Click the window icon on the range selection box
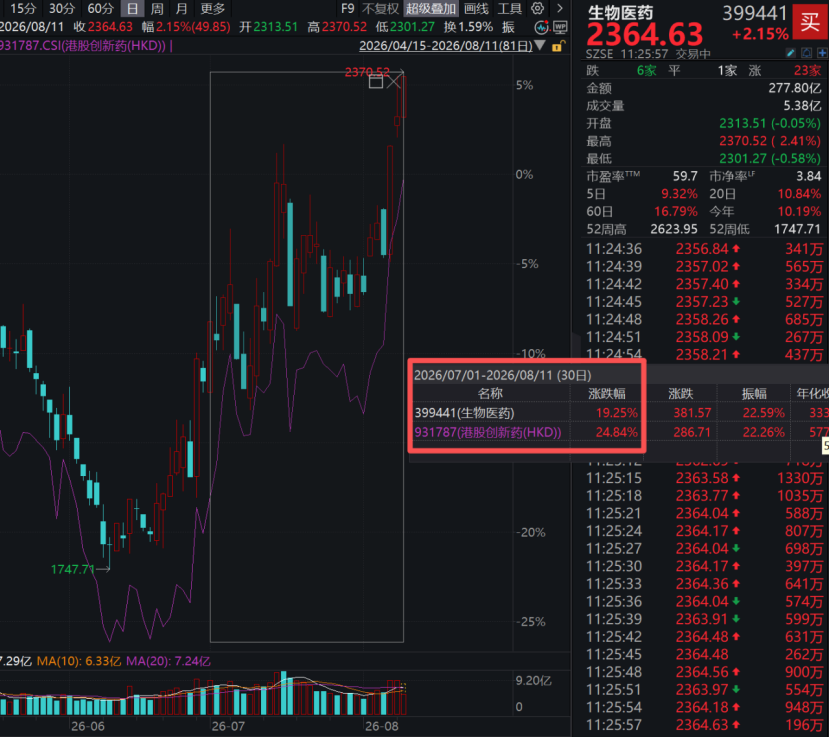 pyautogui.click(x=376, y=82)
